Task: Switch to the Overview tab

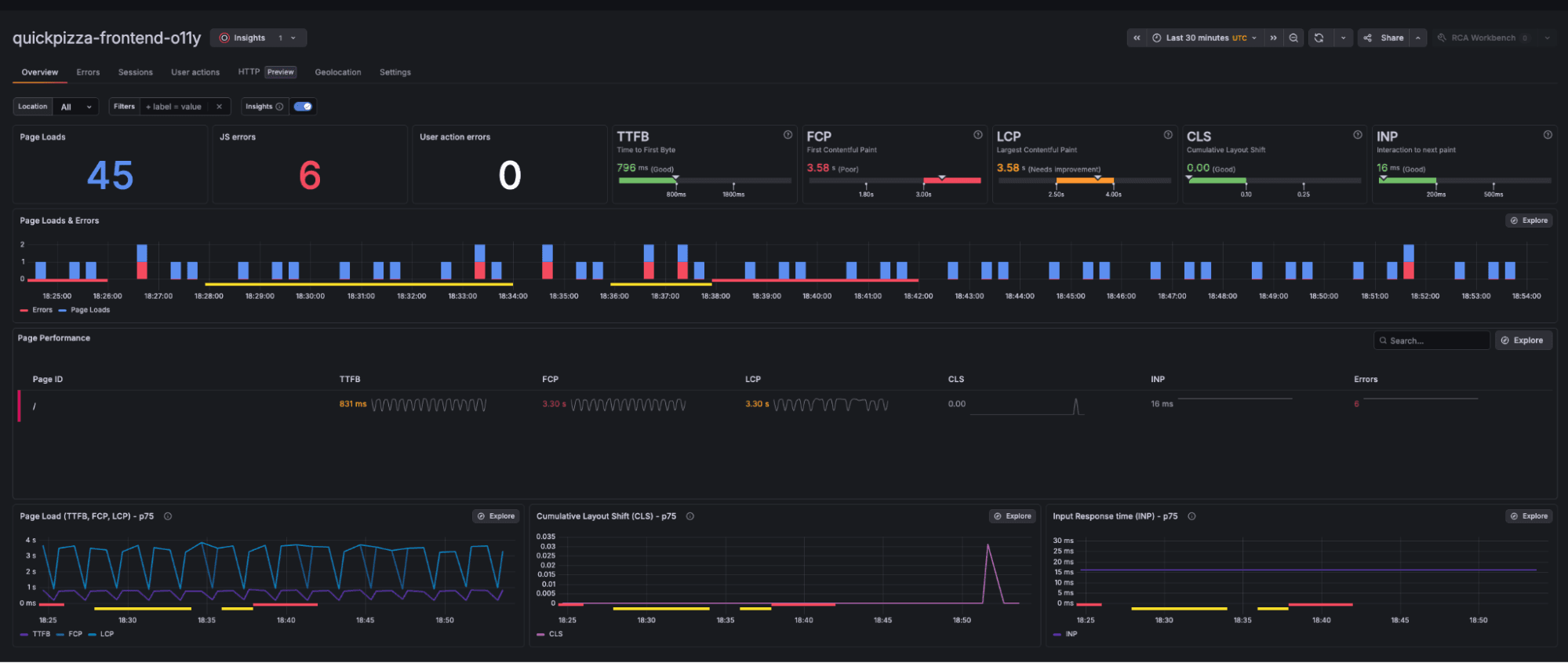Action: [39, 72]
